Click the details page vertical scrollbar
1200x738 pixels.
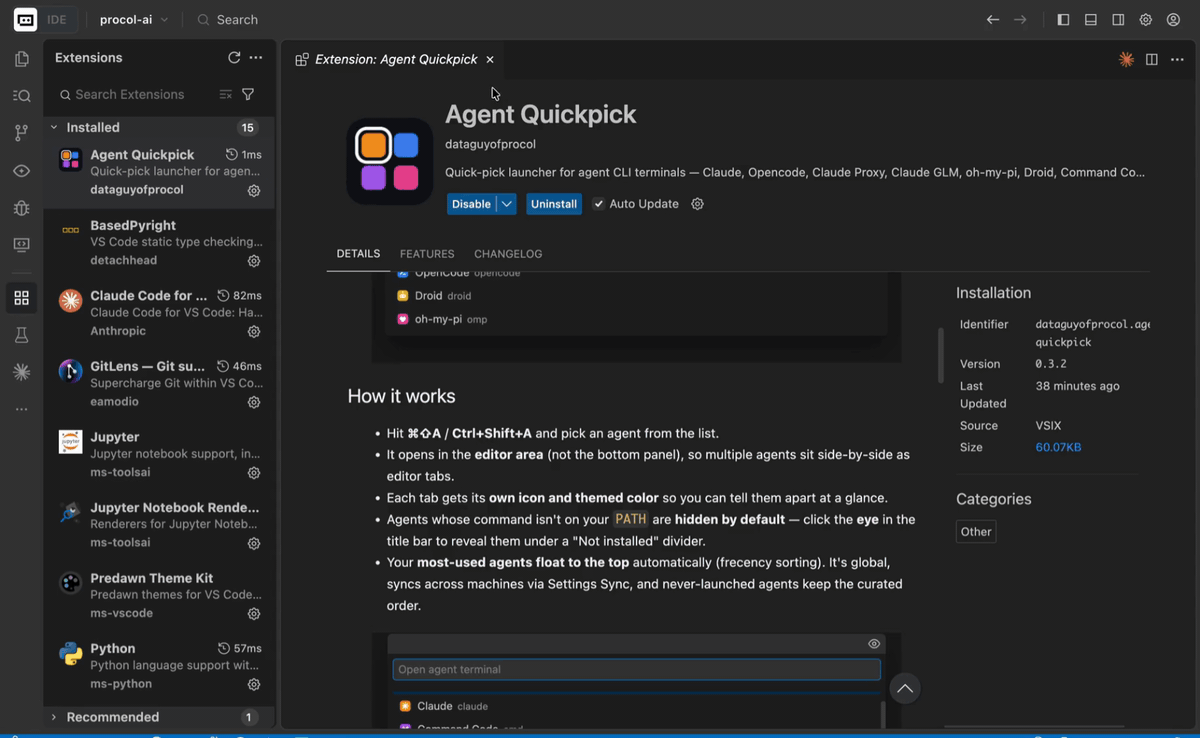(x=941, y=354)
